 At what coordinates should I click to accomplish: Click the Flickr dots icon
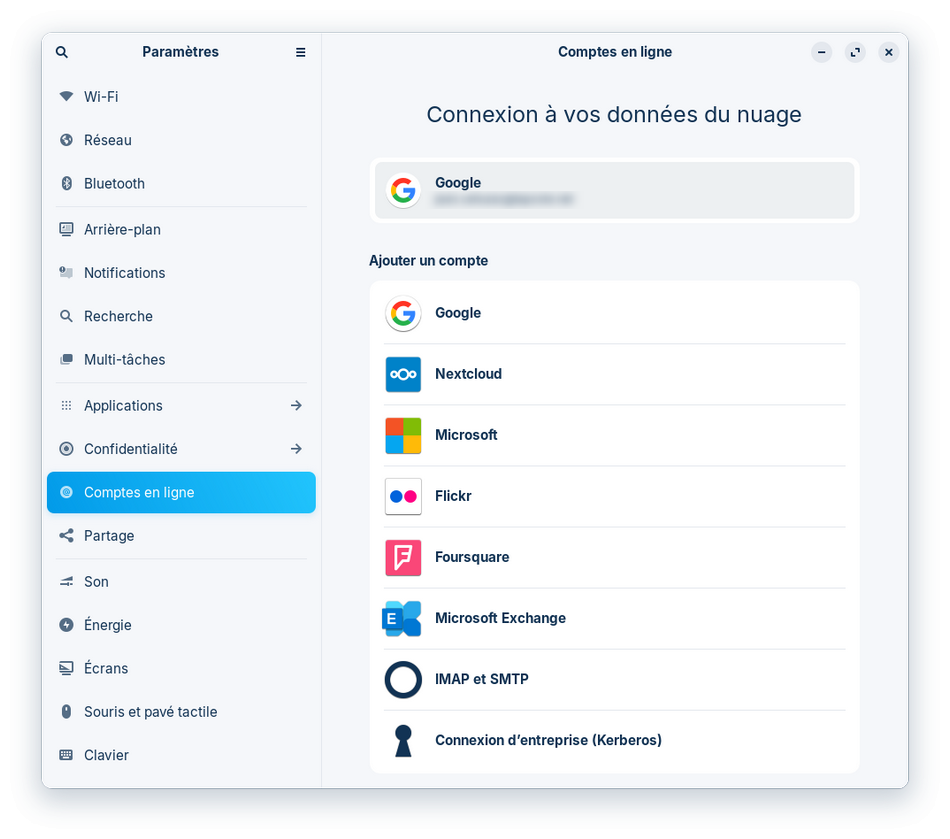tap(403, 497)
